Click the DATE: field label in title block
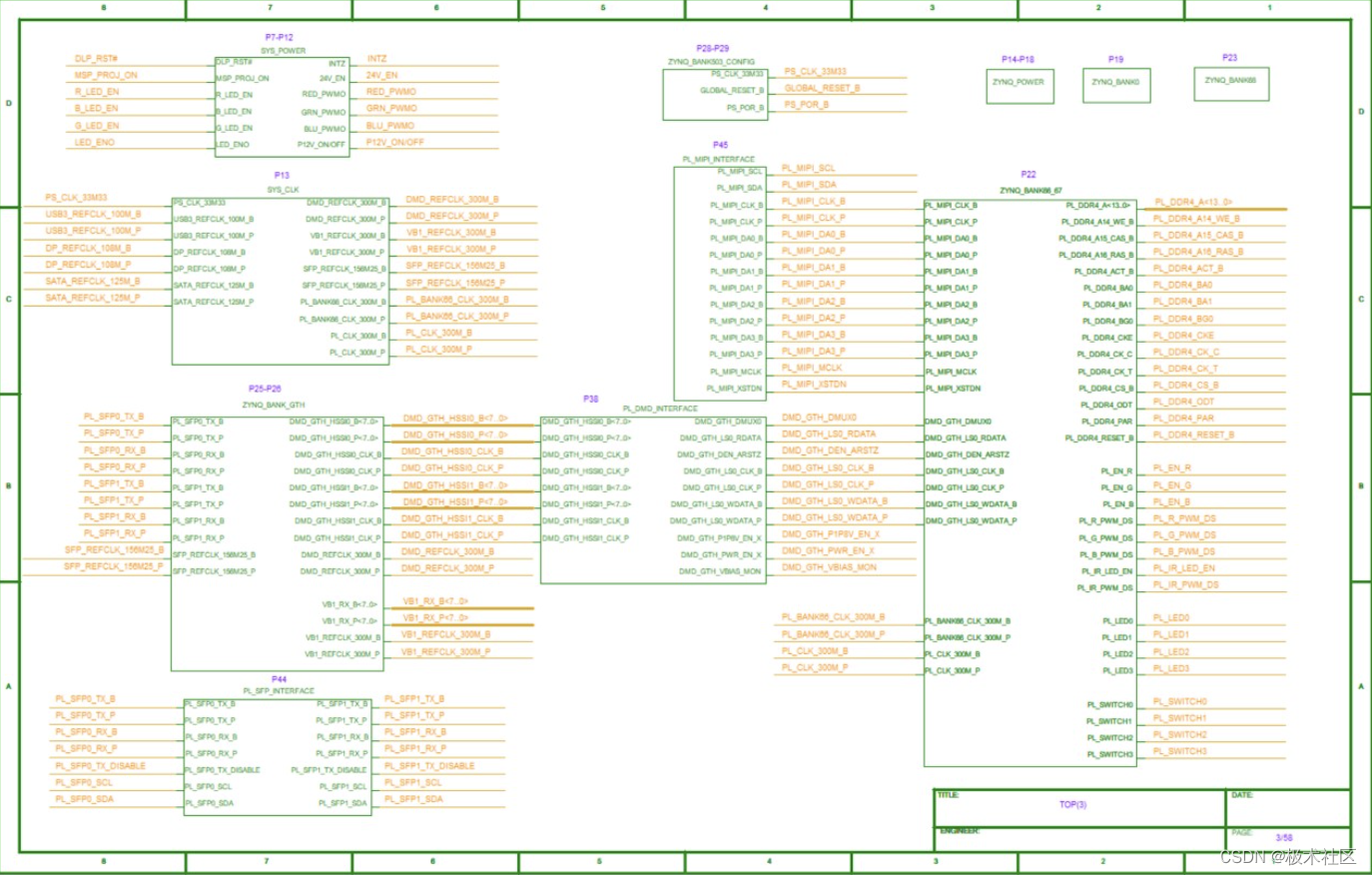Screen dimensions: 1372x875 pos(1242,795)
